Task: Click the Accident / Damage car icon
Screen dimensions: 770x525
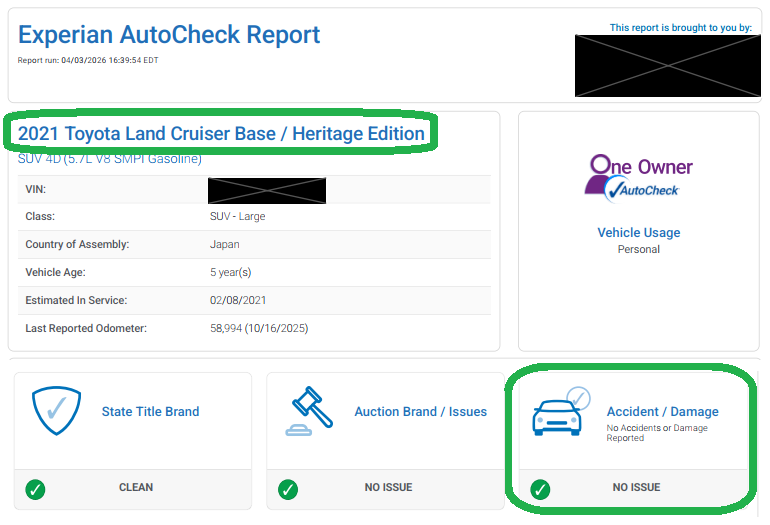Action: click(x=561, y=411)
